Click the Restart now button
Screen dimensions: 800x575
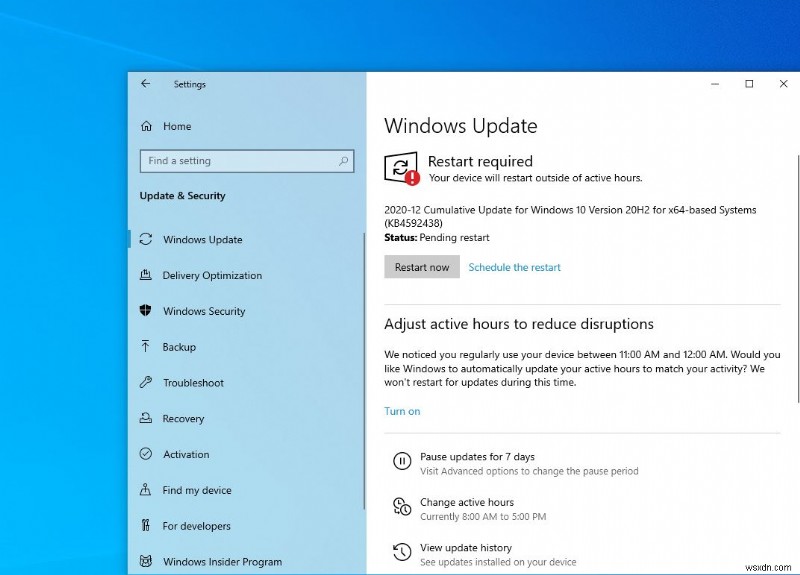pos(422,267)
